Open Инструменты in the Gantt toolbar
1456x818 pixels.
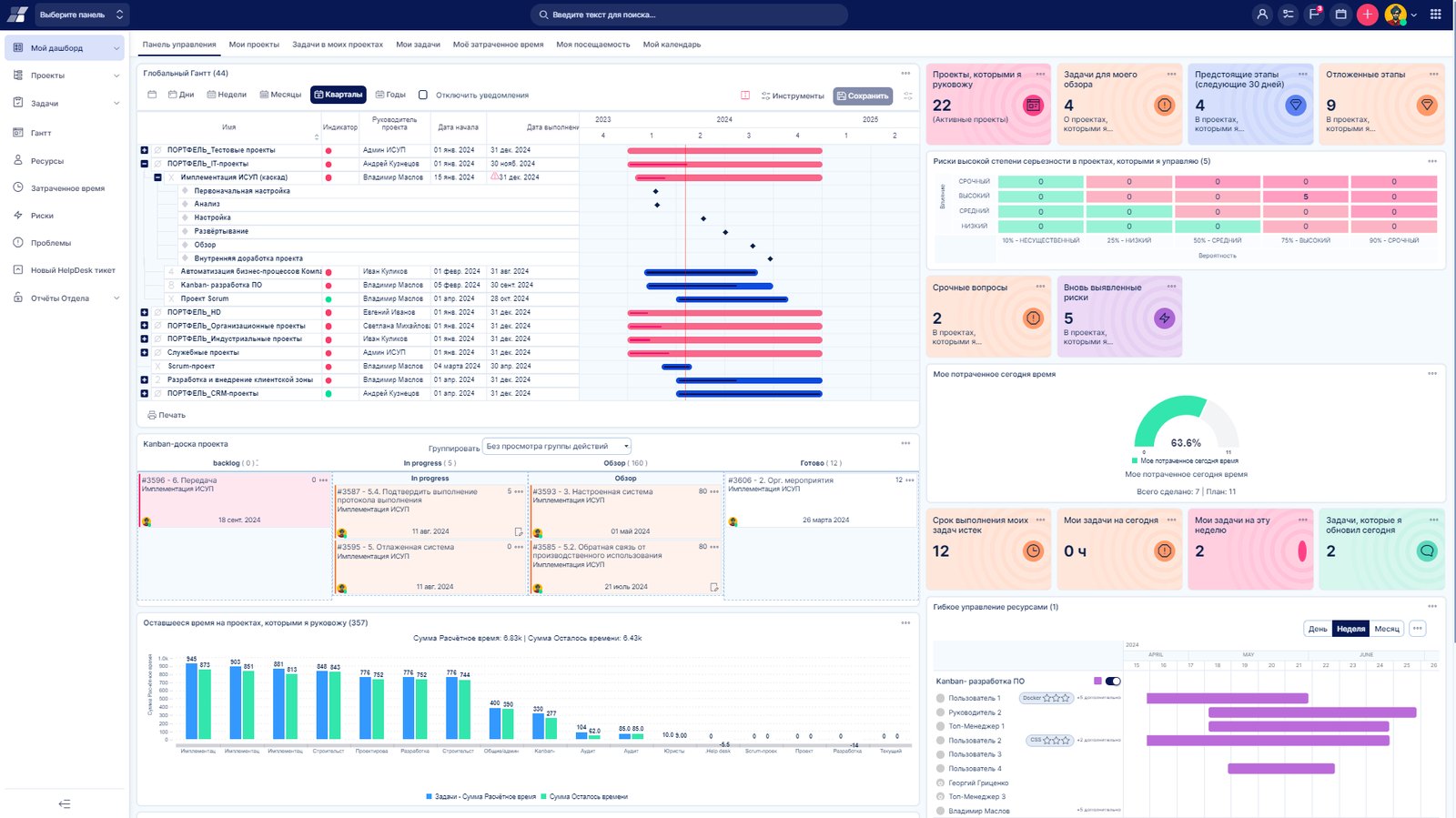point(793,96)
